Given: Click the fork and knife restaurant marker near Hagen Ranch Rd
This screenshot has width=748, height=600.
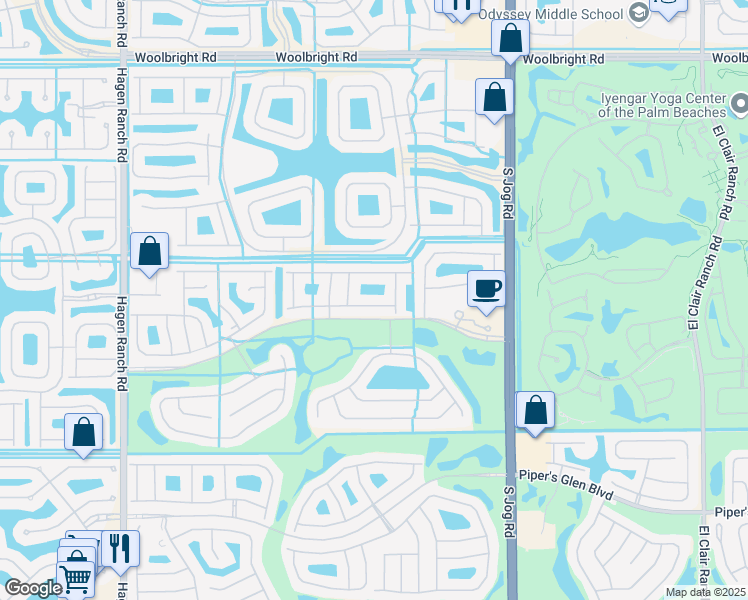Looking at the screenshot, I should point(120,551).
